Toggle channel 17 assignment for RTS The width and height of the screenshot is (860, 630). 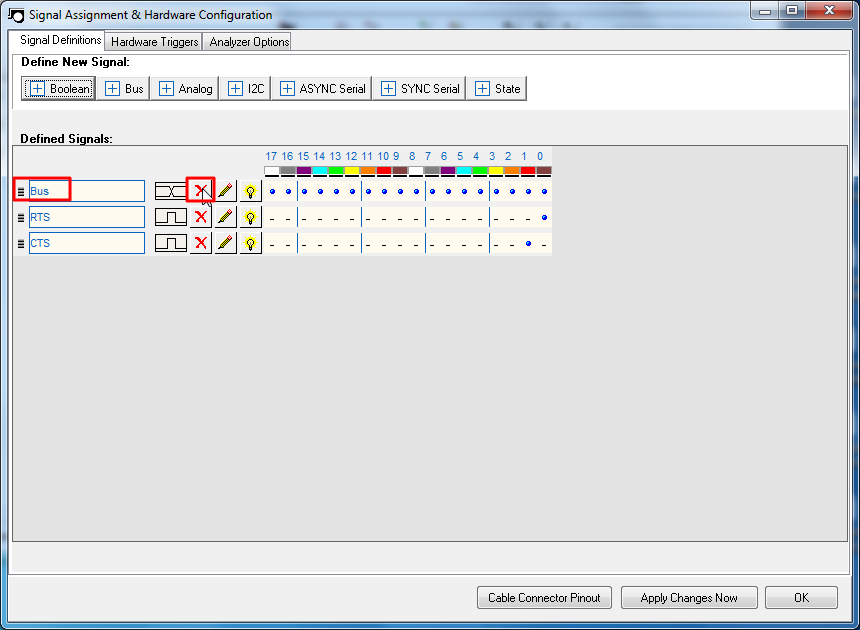(272, 218)
